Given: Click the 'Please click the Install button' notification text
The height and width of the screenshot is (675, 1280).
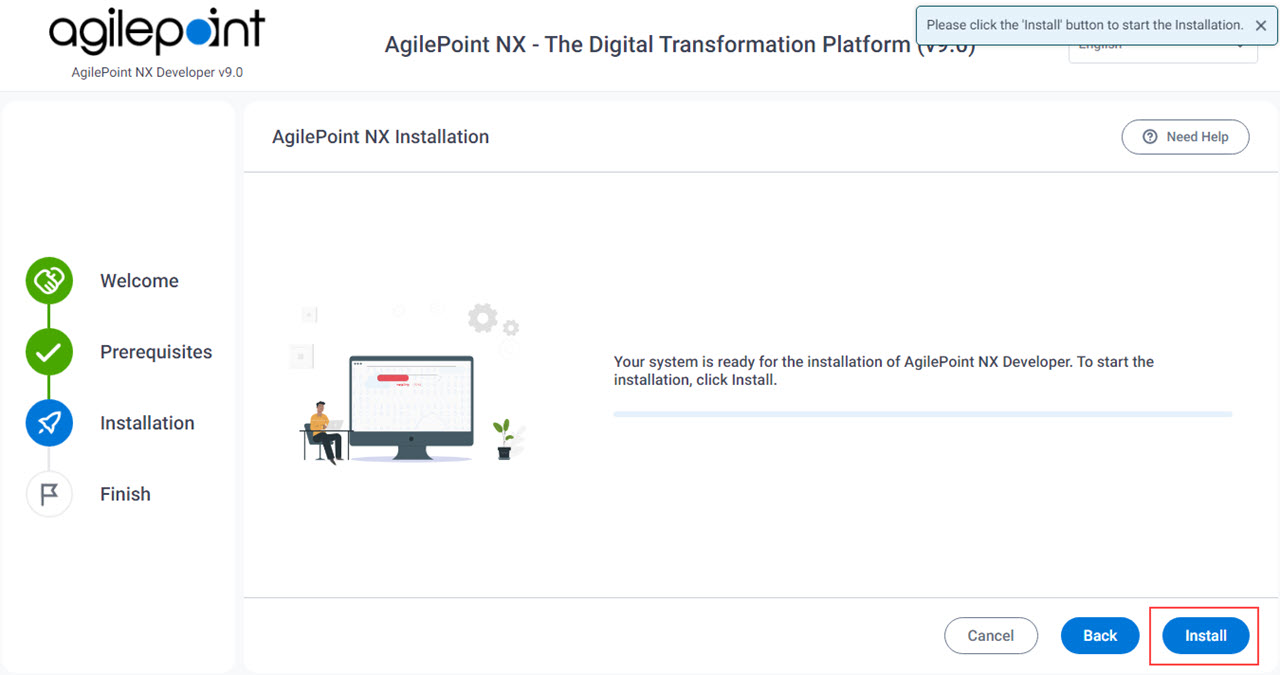Looking at the screenshot, I should pyautogui.click(x=1085, y=25).
